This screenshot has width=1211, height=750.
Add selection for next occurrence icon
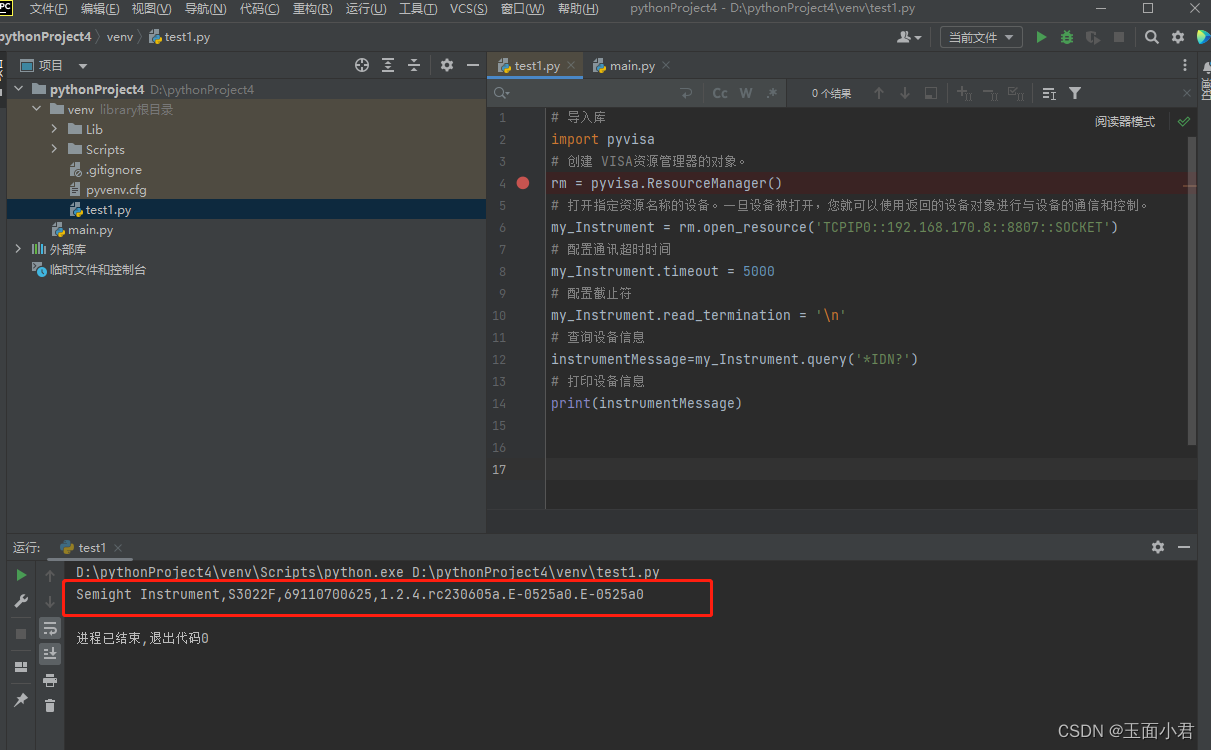coord(965,93)
